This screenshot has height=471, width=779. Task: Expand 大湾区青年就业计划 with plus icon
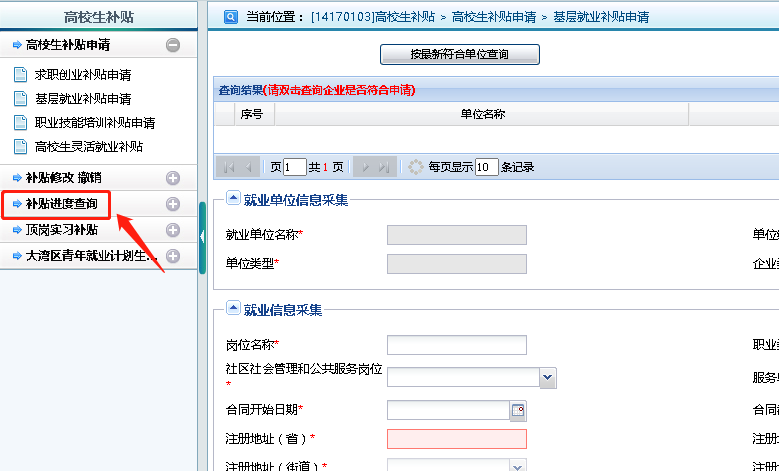173,256
